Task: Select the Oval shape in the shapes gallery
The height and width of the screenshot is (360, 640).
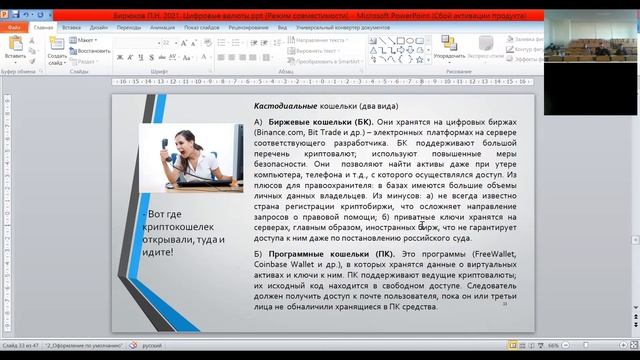Action: [410, 41]
